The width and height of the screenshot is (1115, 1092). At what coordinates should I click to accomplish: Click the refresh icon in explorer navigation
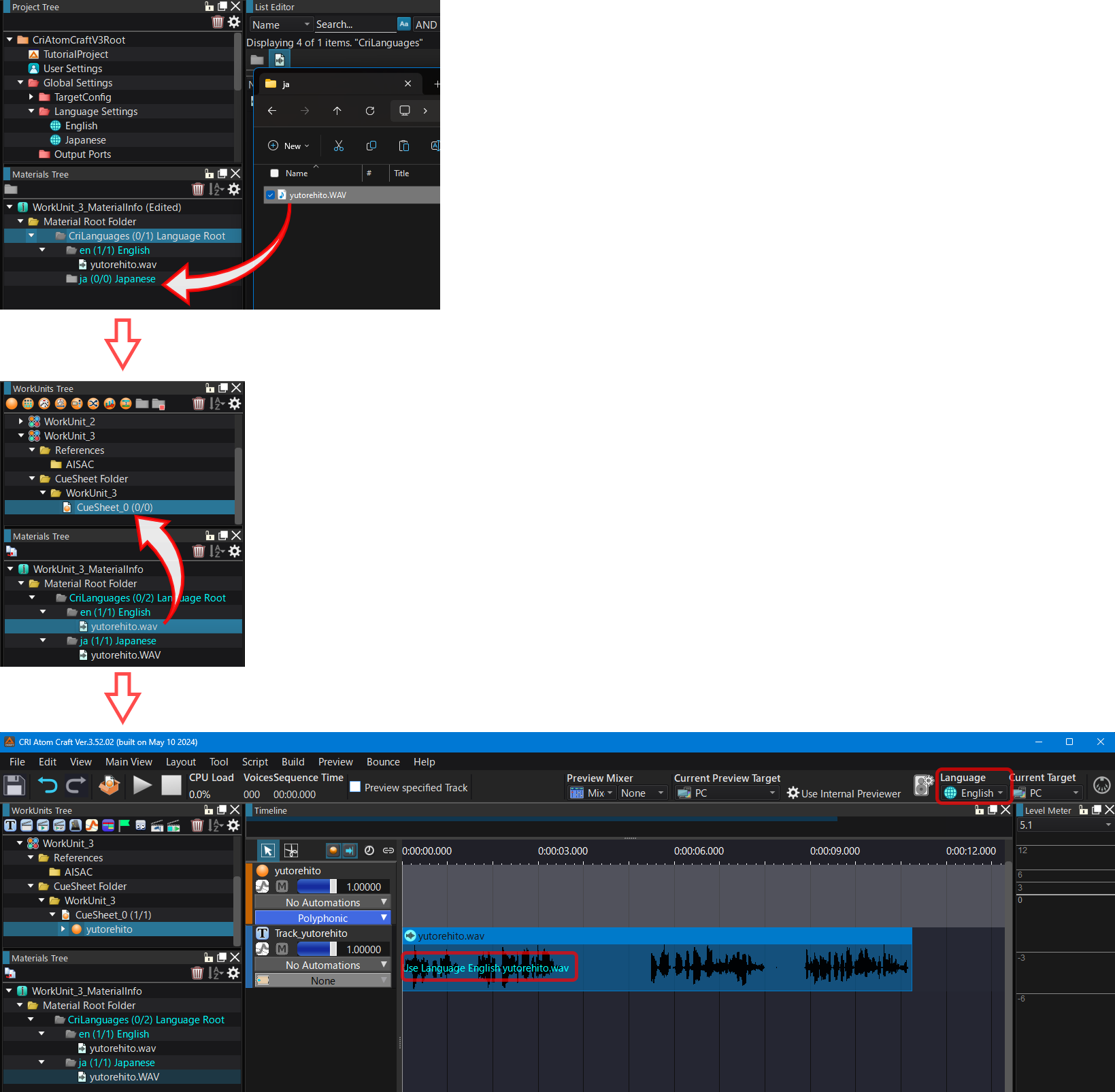click(370, 111)
